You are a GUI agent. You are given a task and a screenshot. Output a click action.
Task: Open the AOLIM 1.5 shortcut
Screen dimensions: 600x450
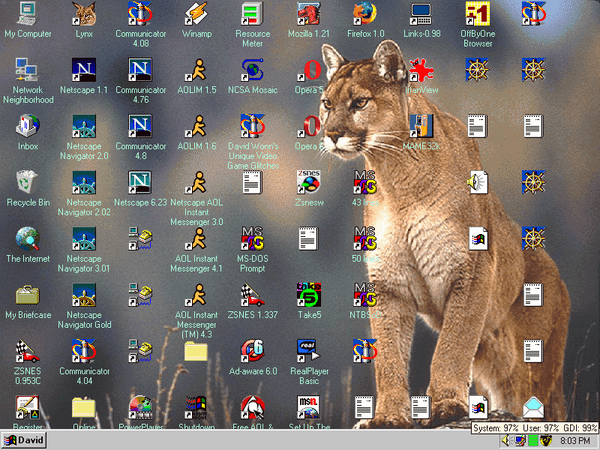[196, 70]
